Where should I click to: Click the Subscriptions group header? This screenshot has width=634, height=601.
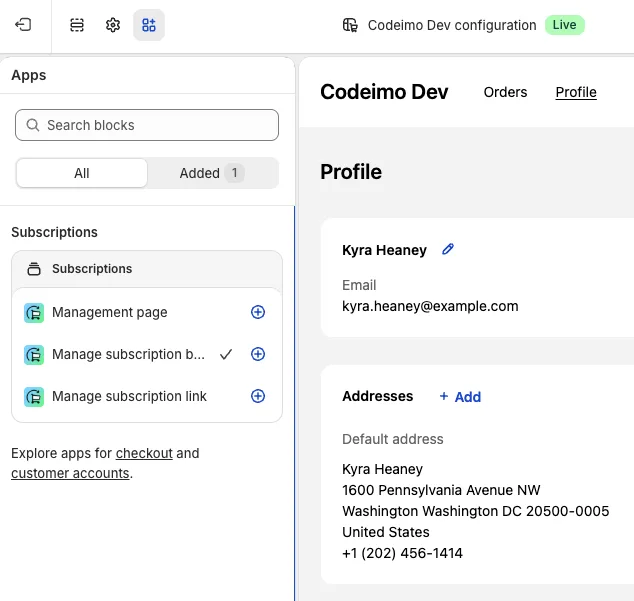coord(147,269)
